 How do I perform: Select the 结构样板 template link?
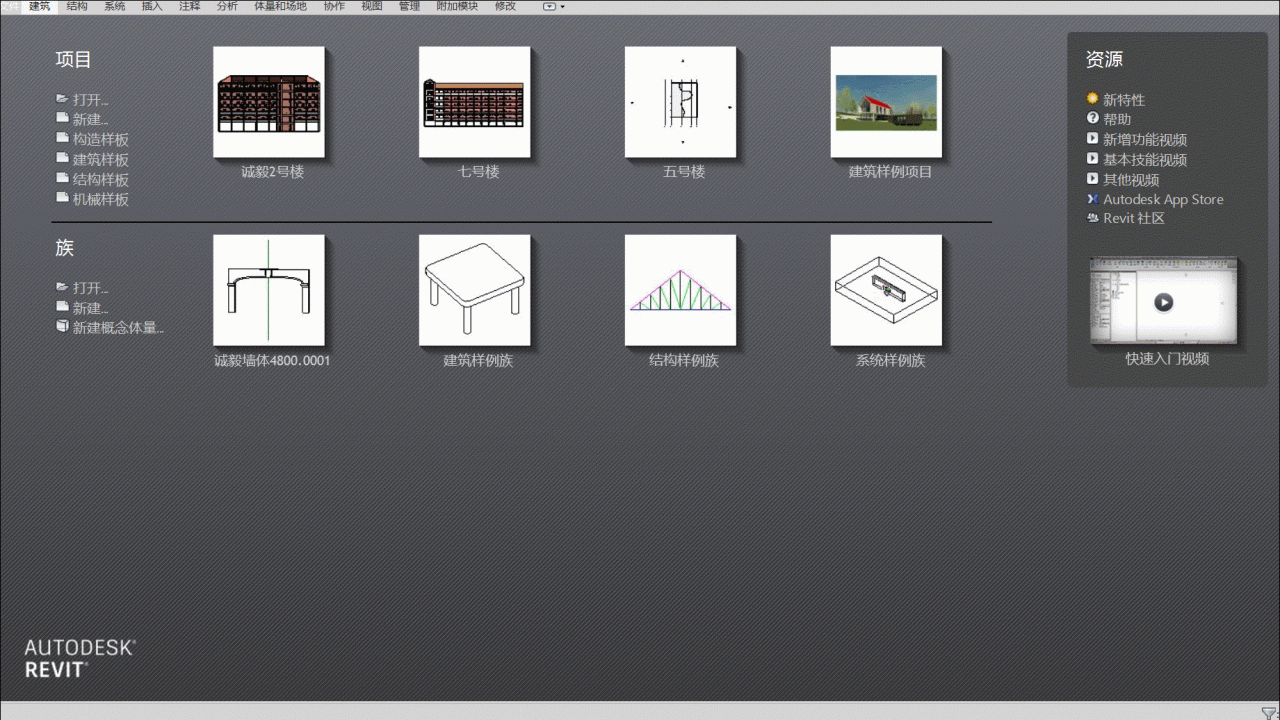(101, 180)
